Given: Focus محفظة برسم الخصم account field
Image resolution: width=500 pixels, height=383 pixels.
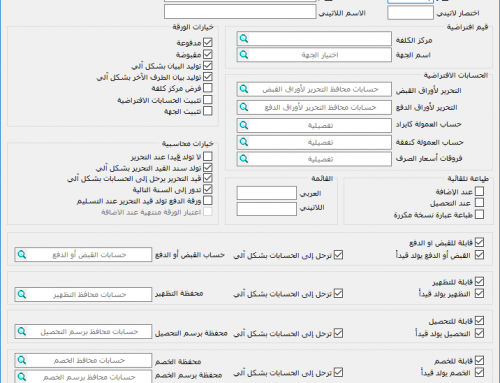Looking at the screenshot, I should (83, 377).
